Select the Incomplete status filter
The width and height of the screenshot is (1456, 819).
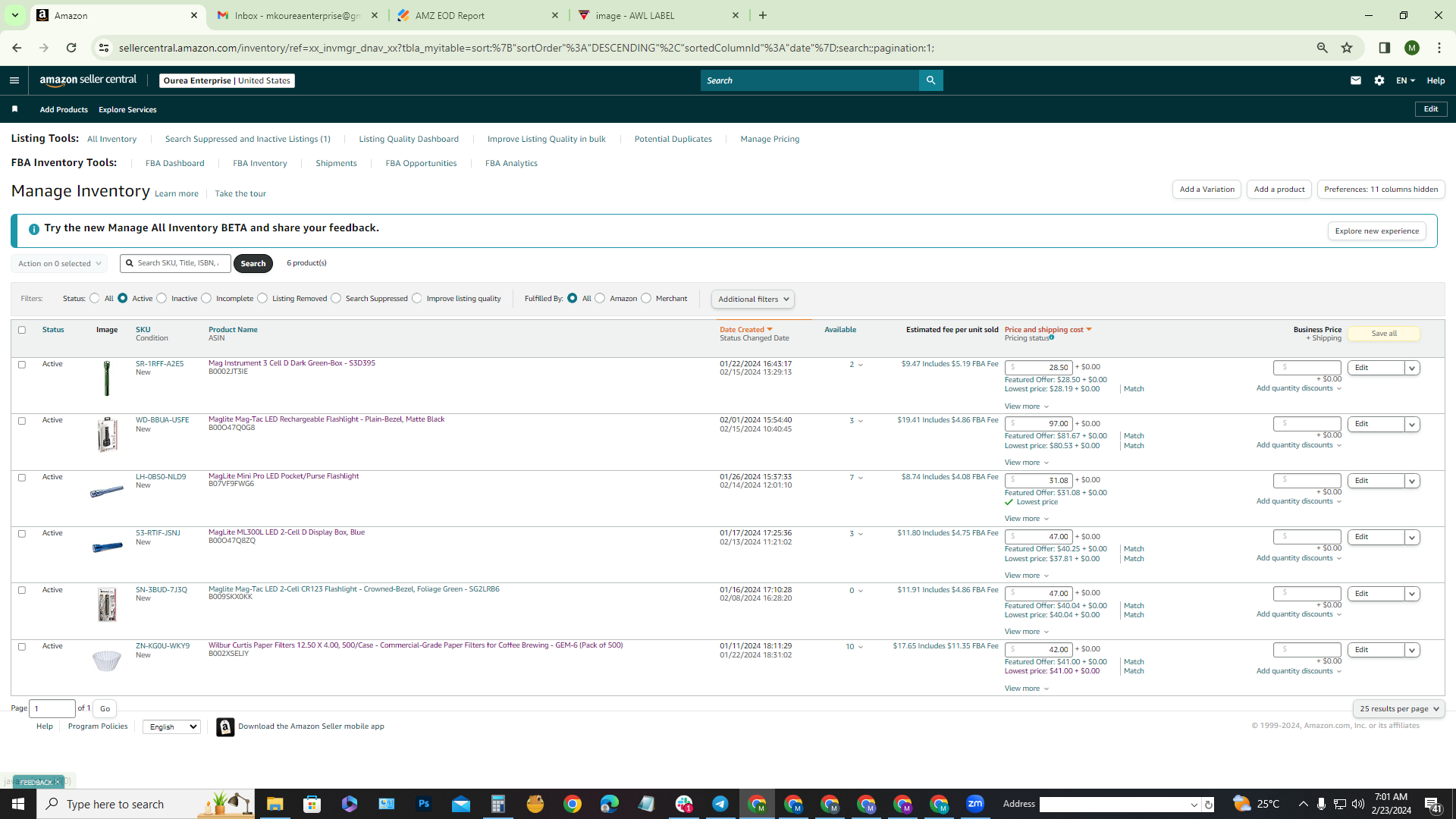(206, 299)
